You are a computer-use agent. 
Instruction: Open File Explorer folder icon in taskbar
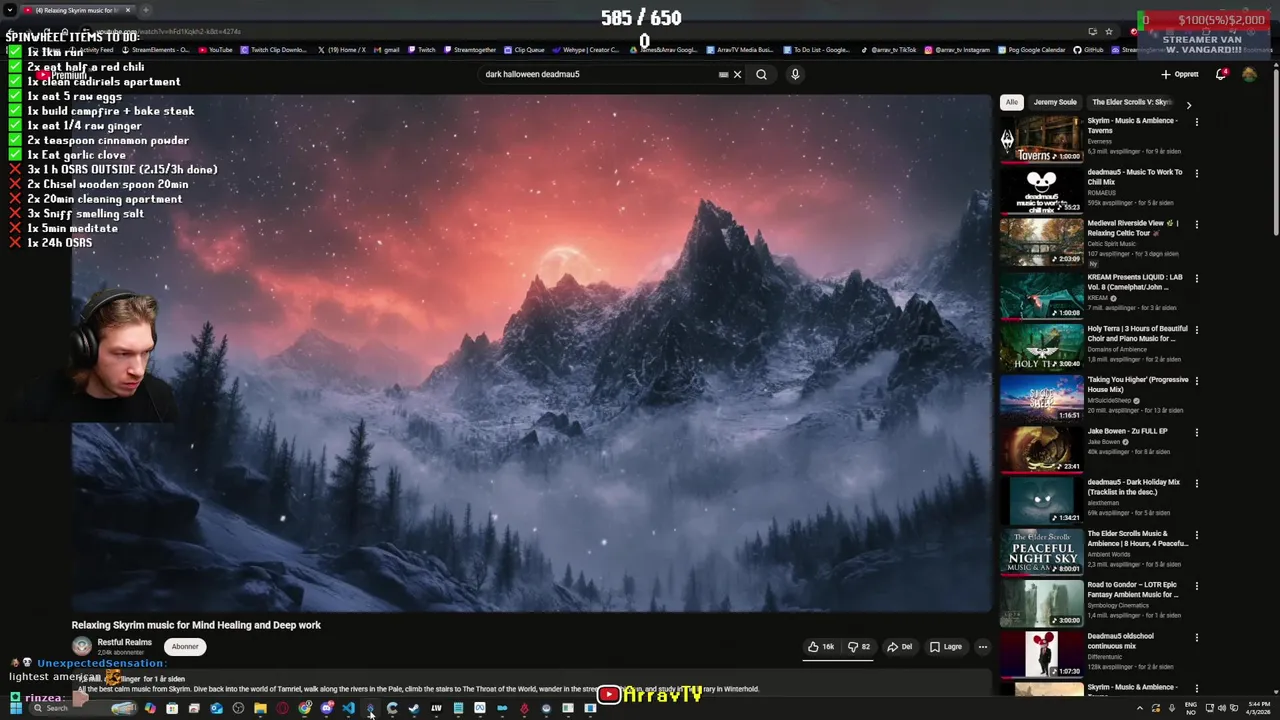[260, 708]
